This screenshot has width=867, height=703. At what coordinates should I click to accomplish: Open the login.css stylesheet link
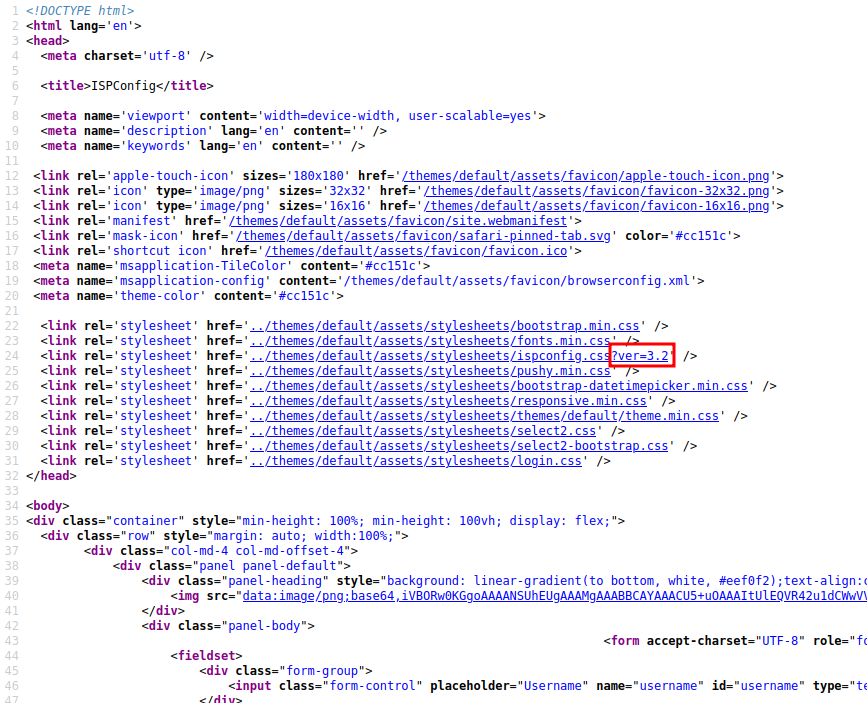(418, 461)
